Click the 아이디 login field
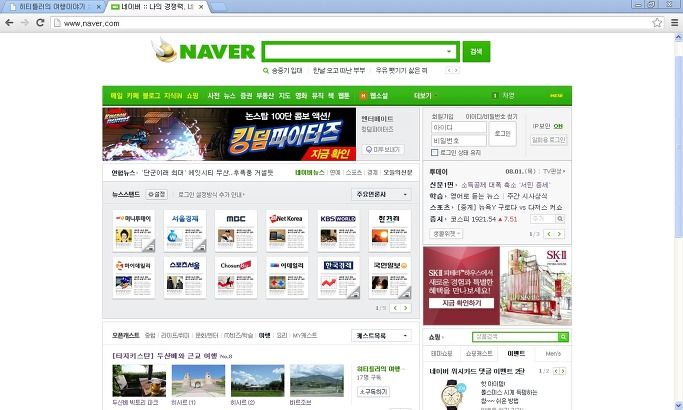 click(x=459, y=127)
